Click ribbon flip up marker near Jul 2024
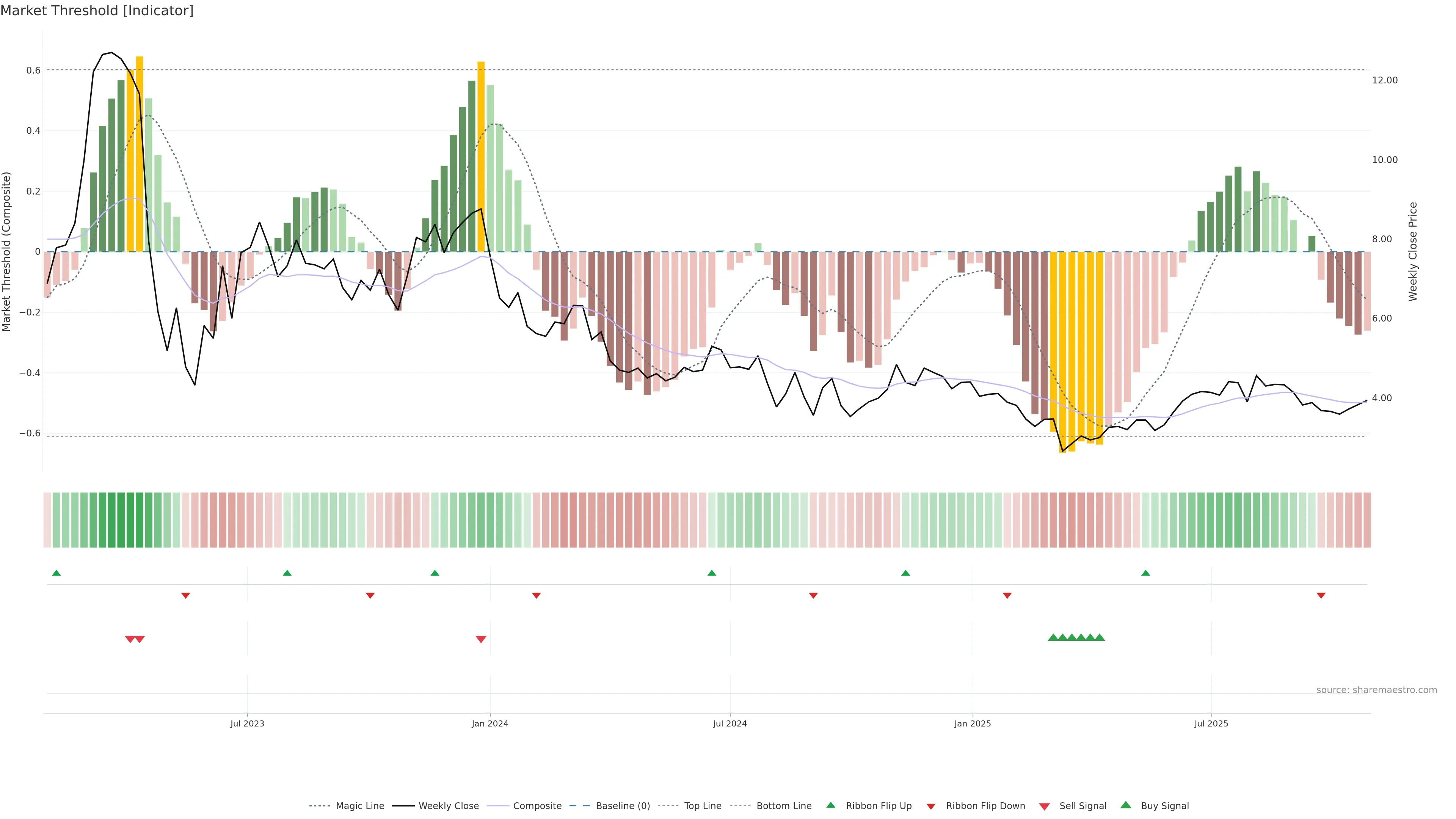The image size is (1456, 819). (712, 573)
